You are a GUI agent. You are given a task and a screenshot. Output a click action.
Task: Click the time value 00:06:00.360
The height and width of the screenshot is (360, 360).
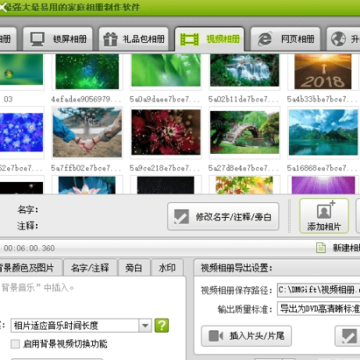(29, 248)
